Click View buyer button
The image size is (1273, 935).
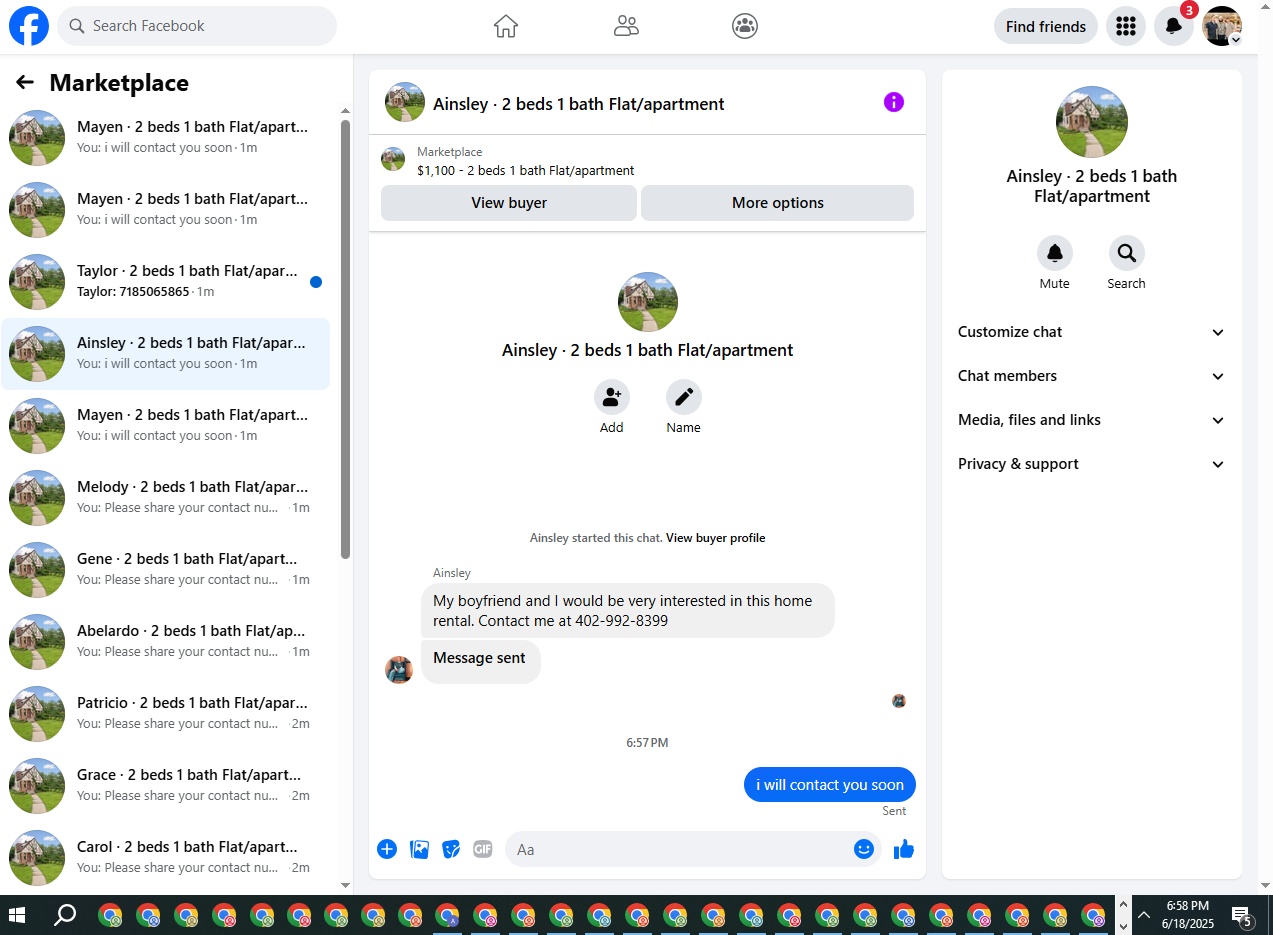click(509, 203)
